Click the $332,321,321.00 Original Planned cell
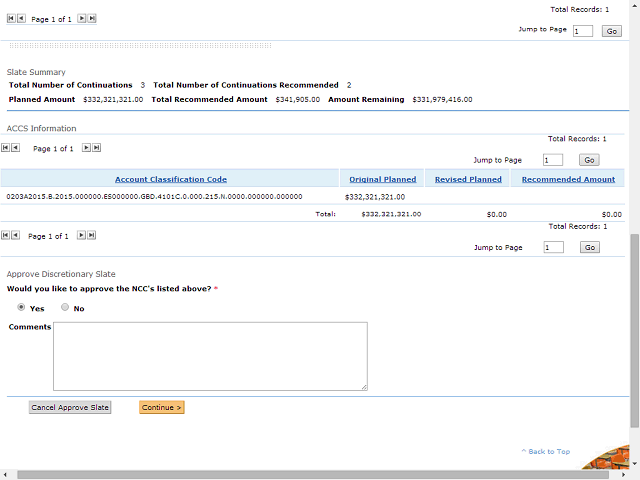Viewport: 640px width, 480px height. (375, 197)
